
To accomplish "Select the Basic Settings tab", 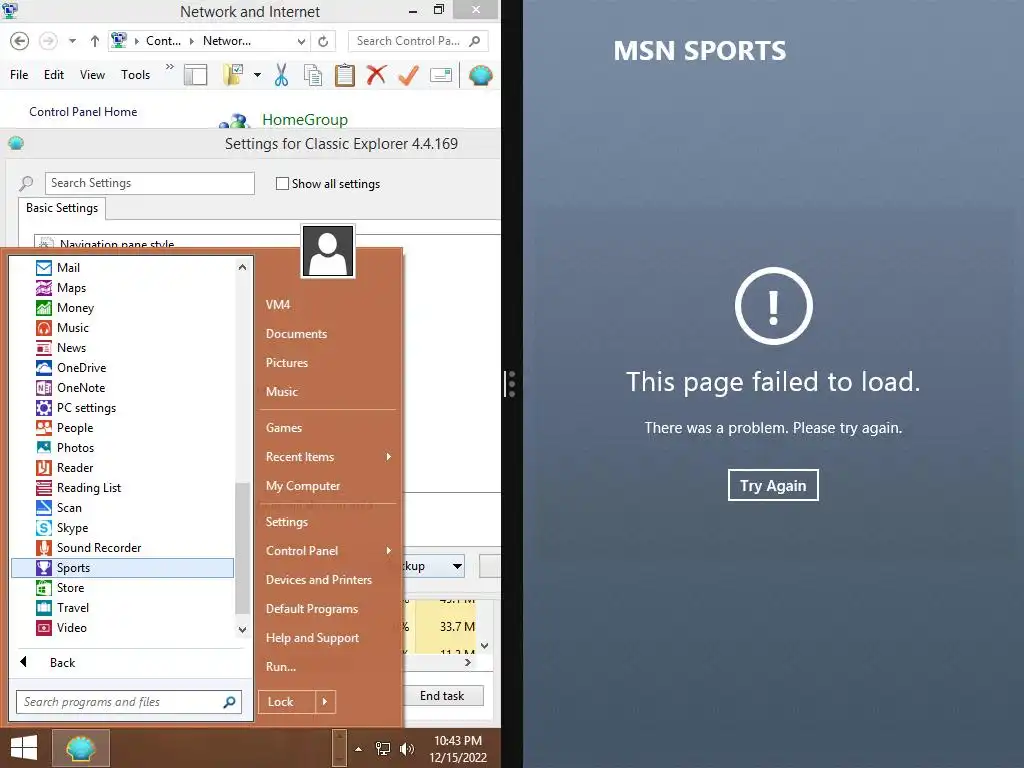I will (62, 208).
